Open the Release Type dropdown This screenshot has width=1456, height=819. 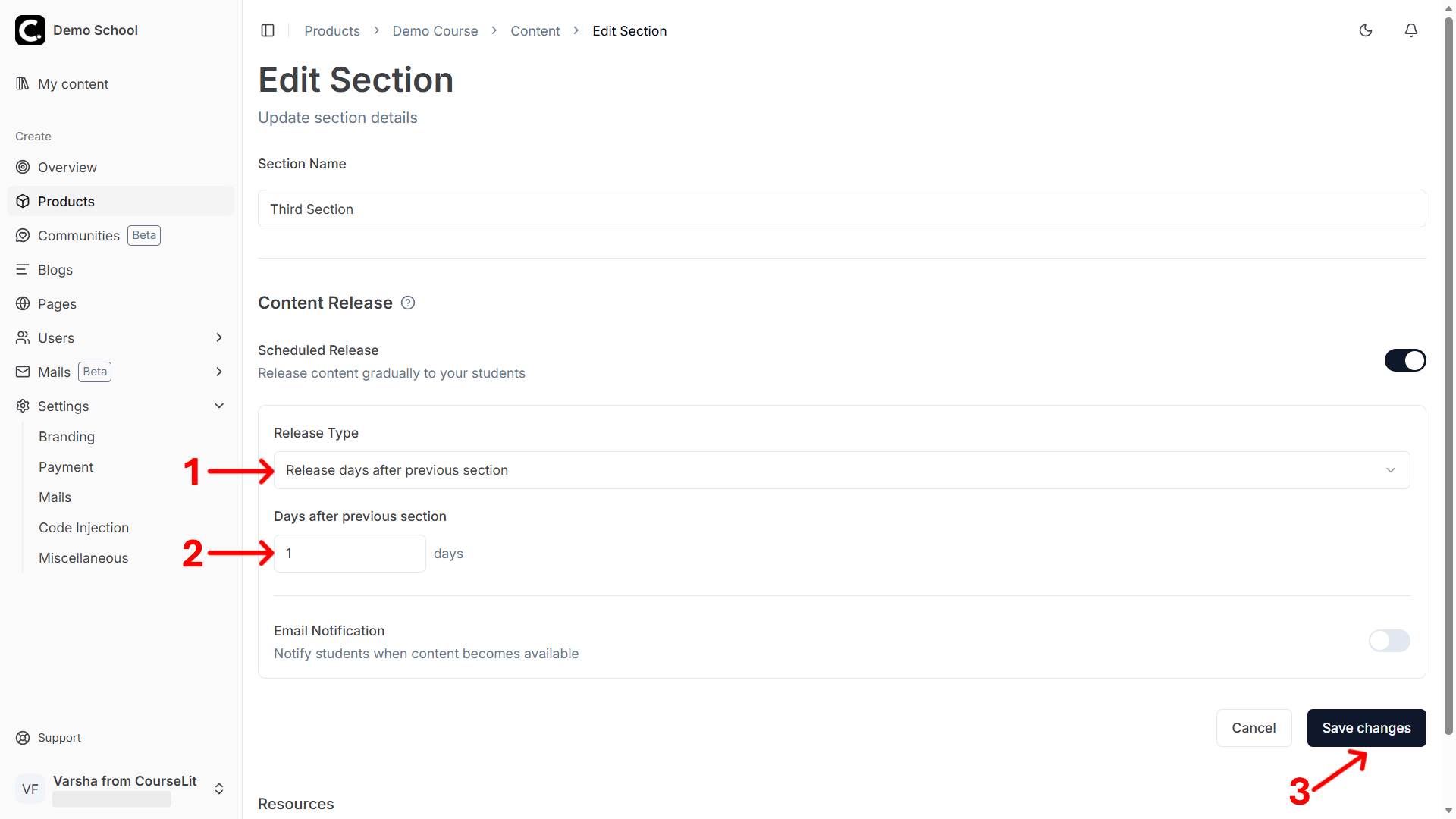(842, 470)
